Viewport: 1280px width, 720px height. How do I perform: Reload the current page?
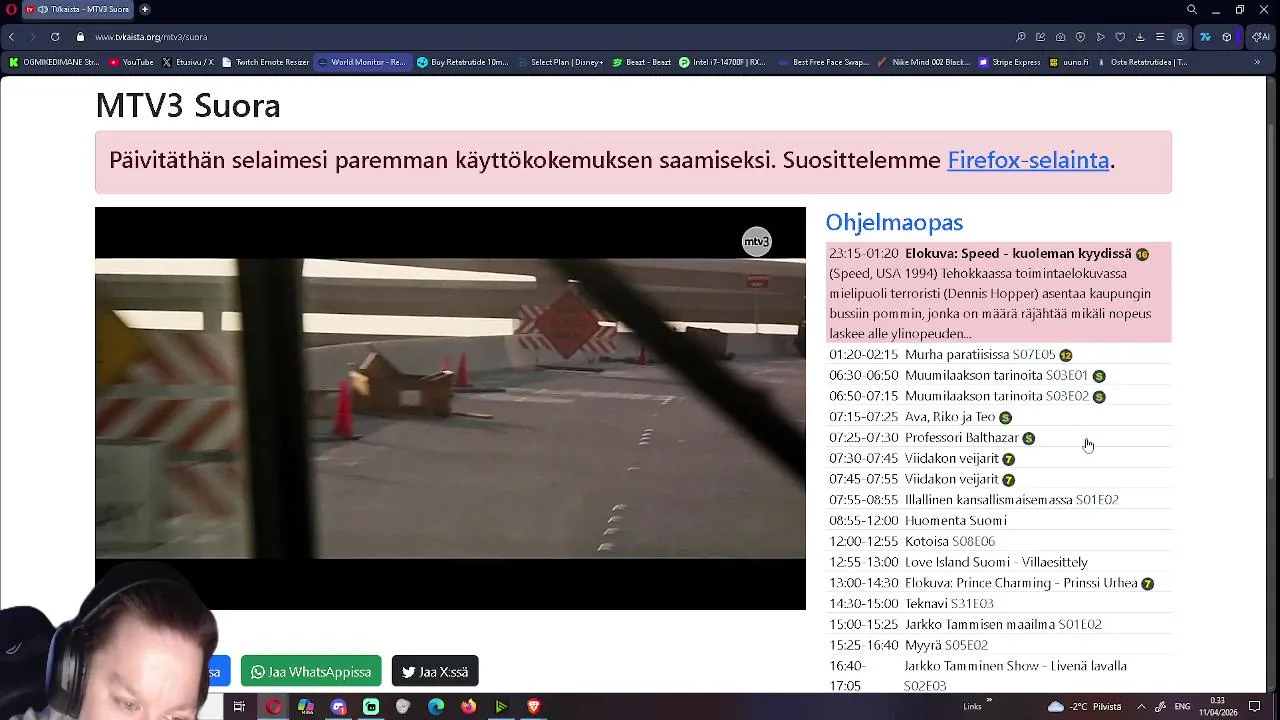pyautogui.click(x=55, y=37)
